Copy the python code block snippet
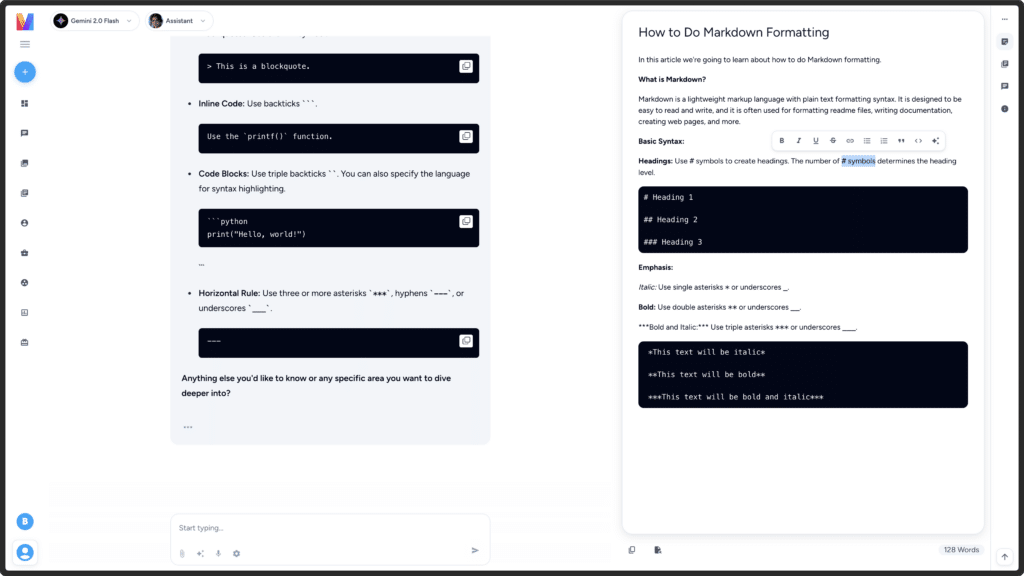The width and height of the screenshot is (1024, 576). click(x=466, y=221)
